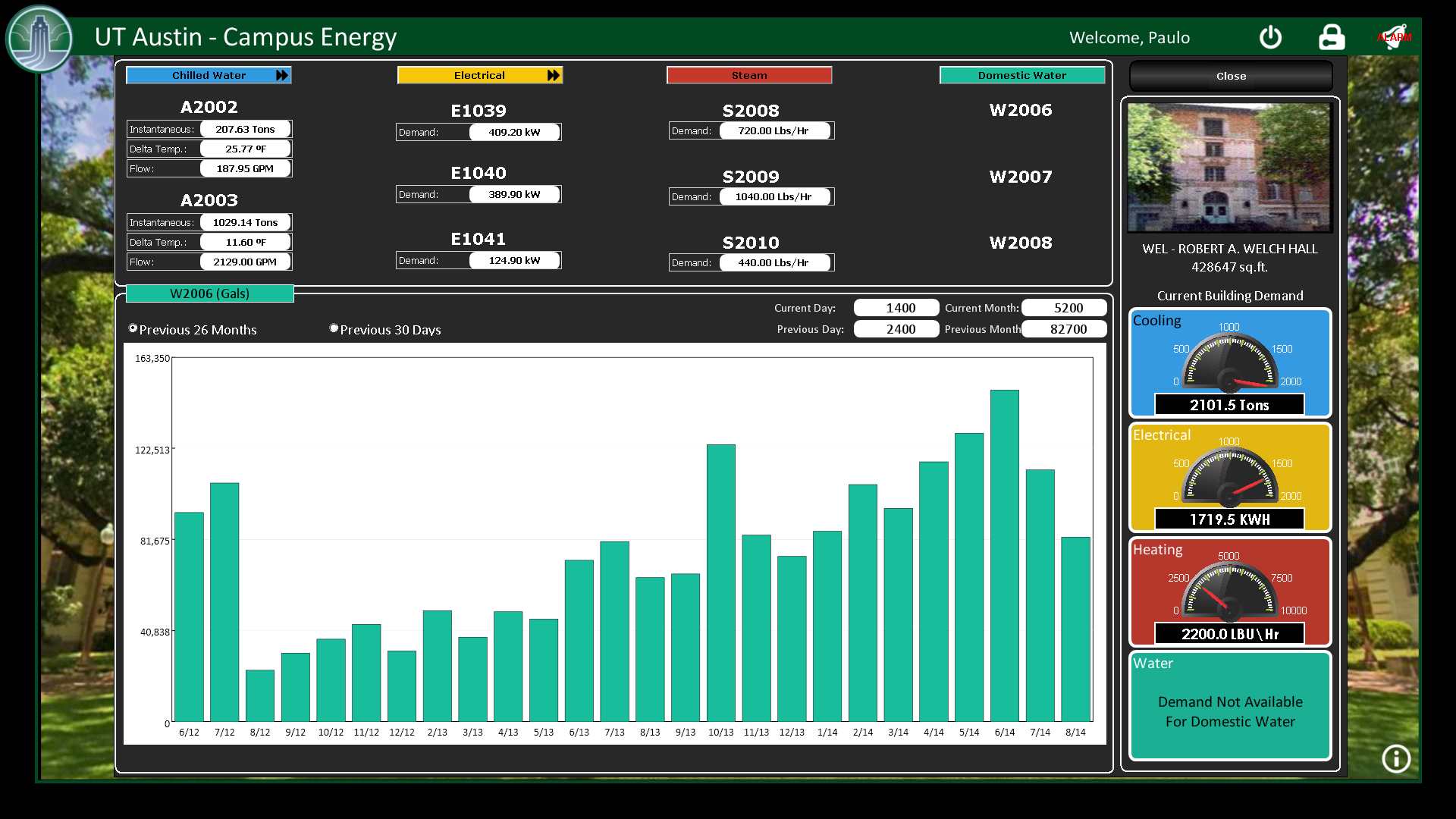Click the Welcome, Paulo user text
Screen dimensions: 1456x819
click(1129, 37)
